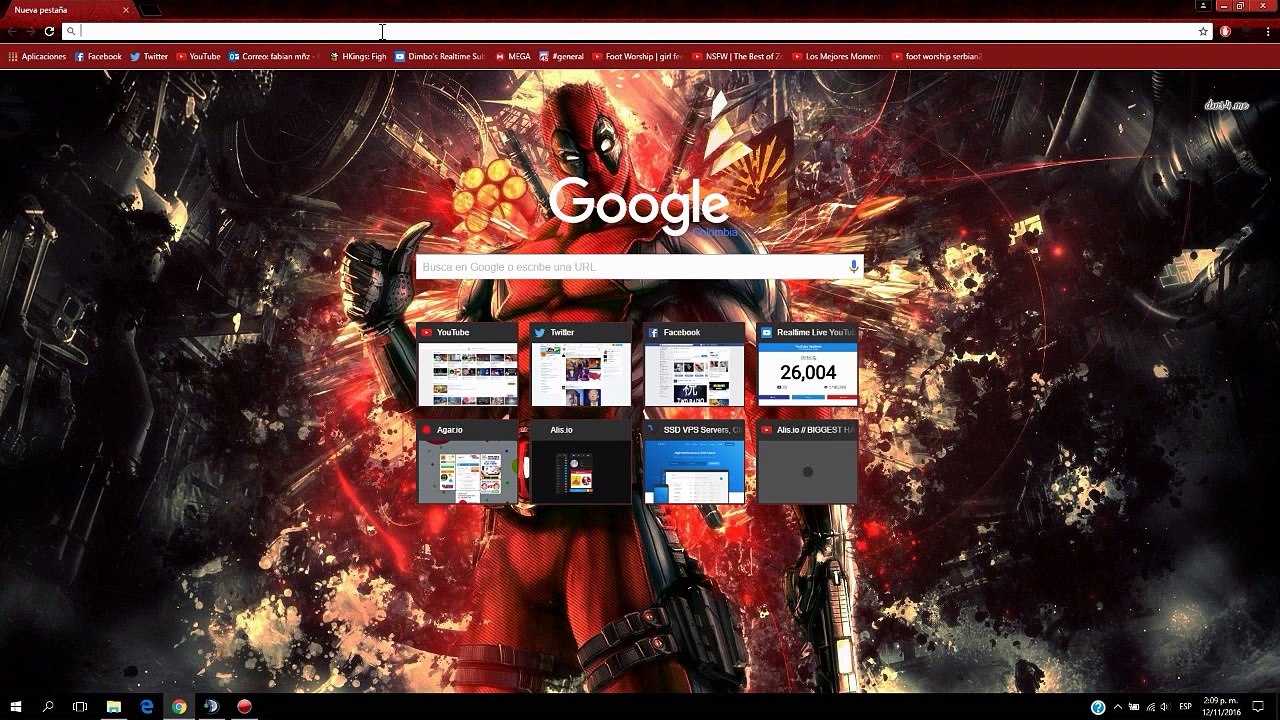Open the Twitter most-visited thumbnail
Viewport: 1280px width, 720px height.
(581, 364)
